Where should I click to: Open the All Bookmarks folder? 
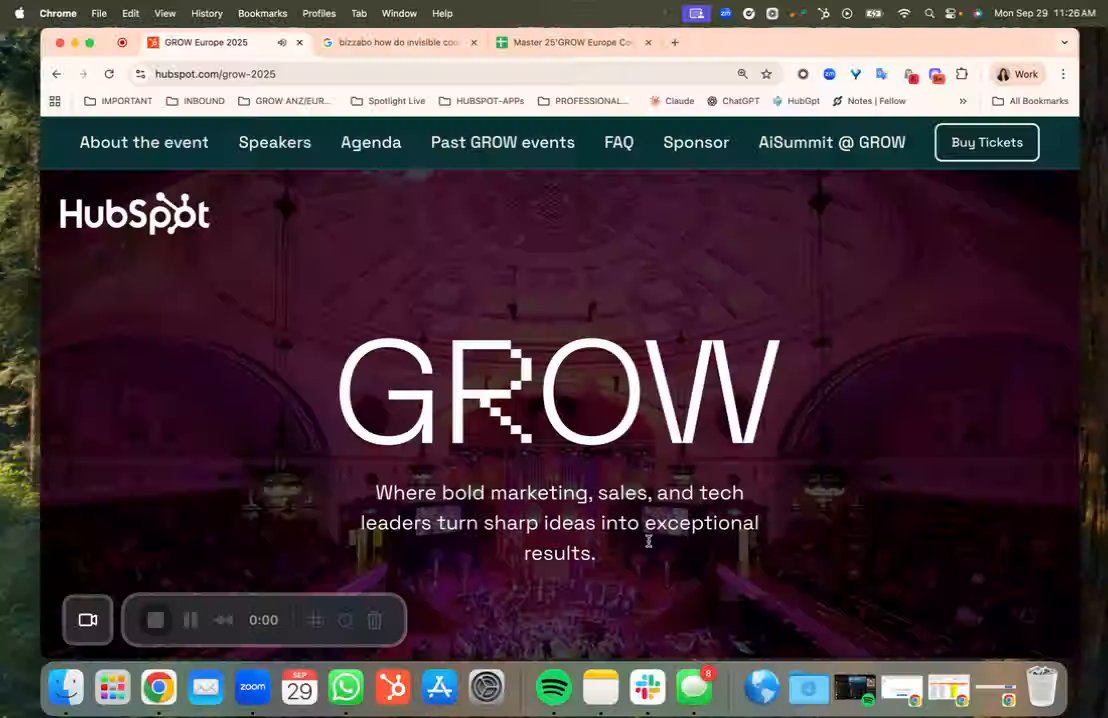1030,101
